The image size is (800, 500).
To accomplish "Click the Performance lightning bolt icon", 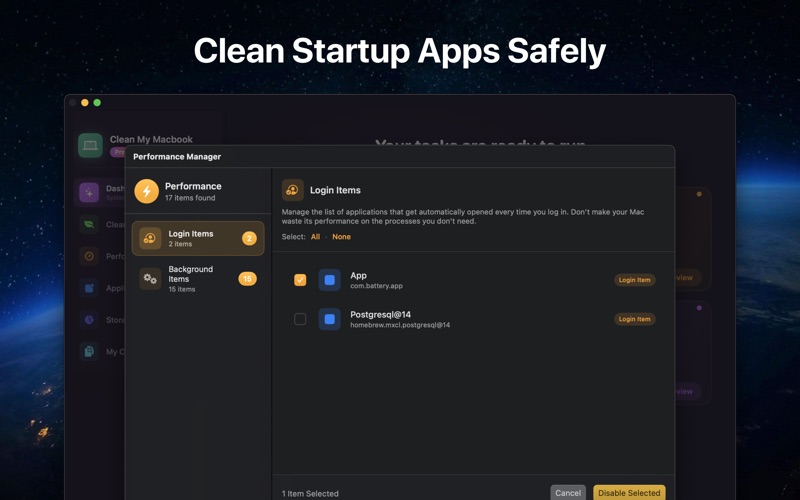I will [x=146, y=191].
